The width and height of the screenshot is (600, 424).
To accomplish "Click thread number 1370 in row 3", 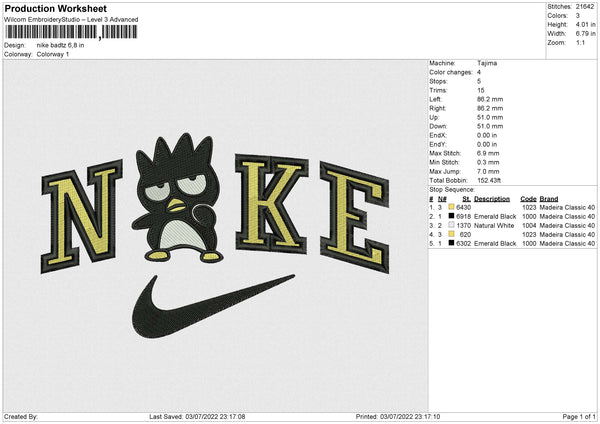I will click(x=463, y=226).
